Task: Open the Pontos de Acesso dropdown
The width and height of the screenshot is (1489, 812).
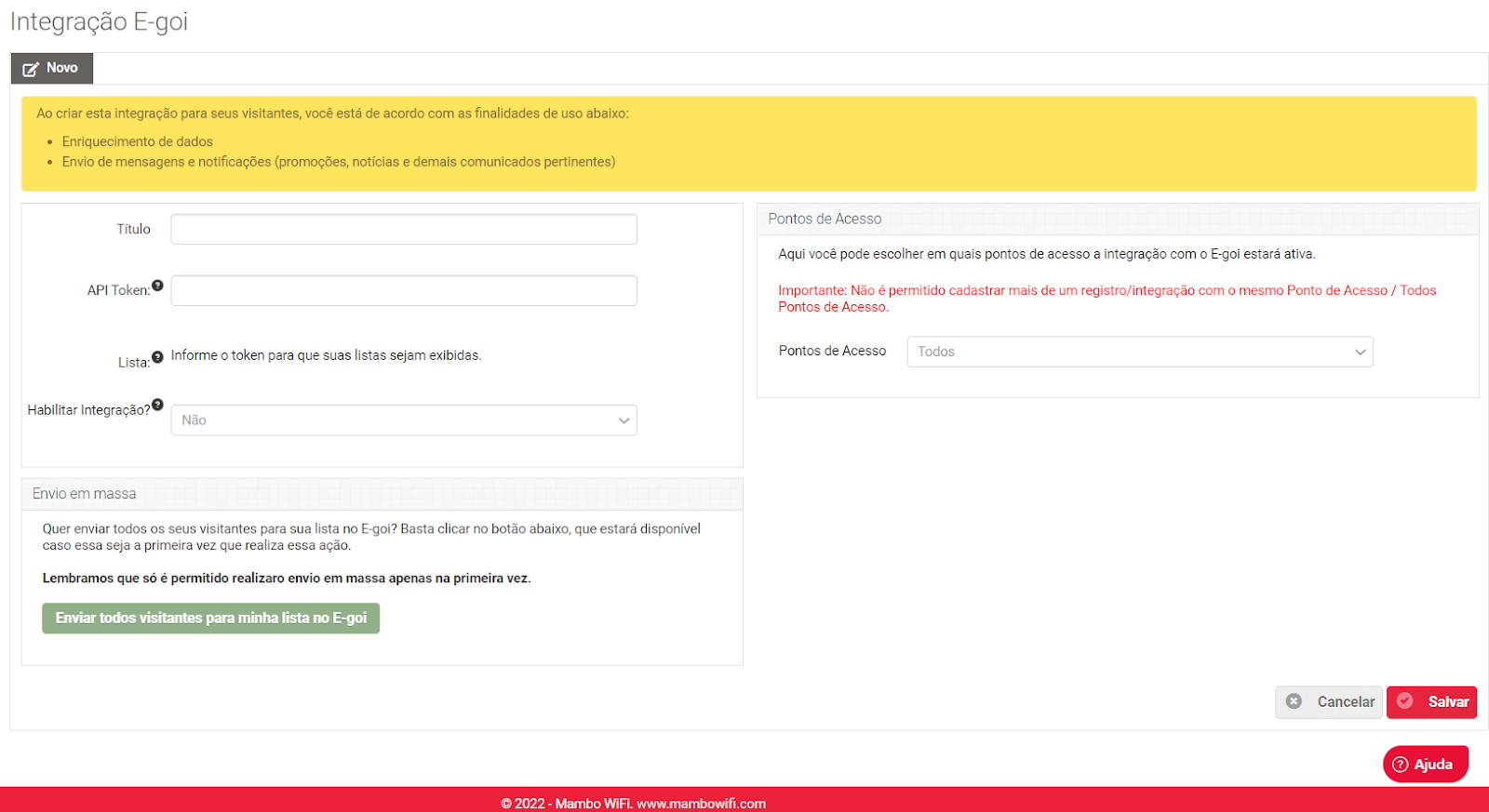Action: pos(1140,352)
